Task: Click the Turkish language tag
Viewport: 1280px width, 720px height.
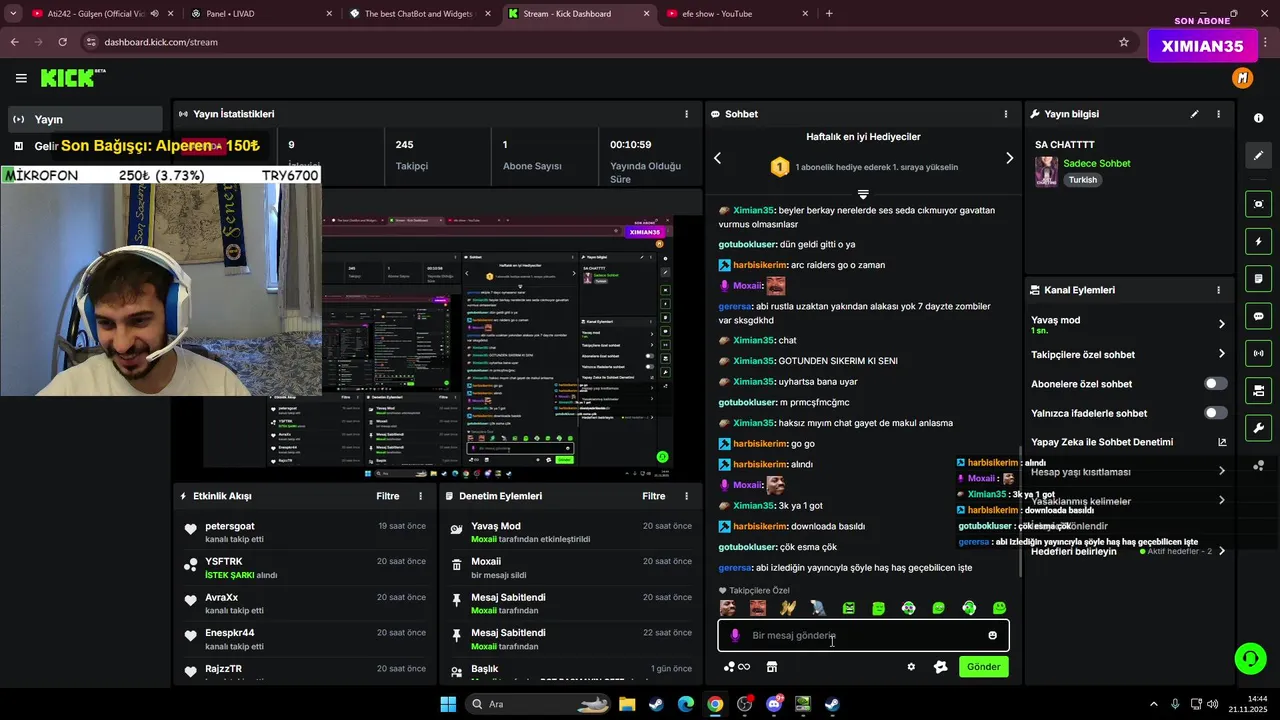Action: [1082, 180]
